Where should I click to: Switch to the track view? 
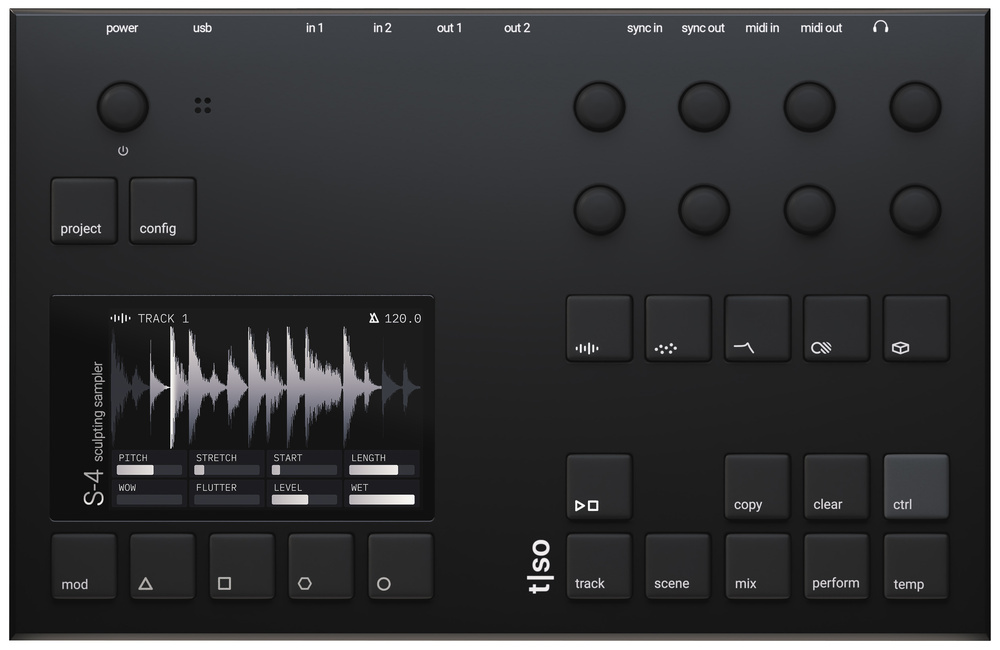tap(599, 566)
